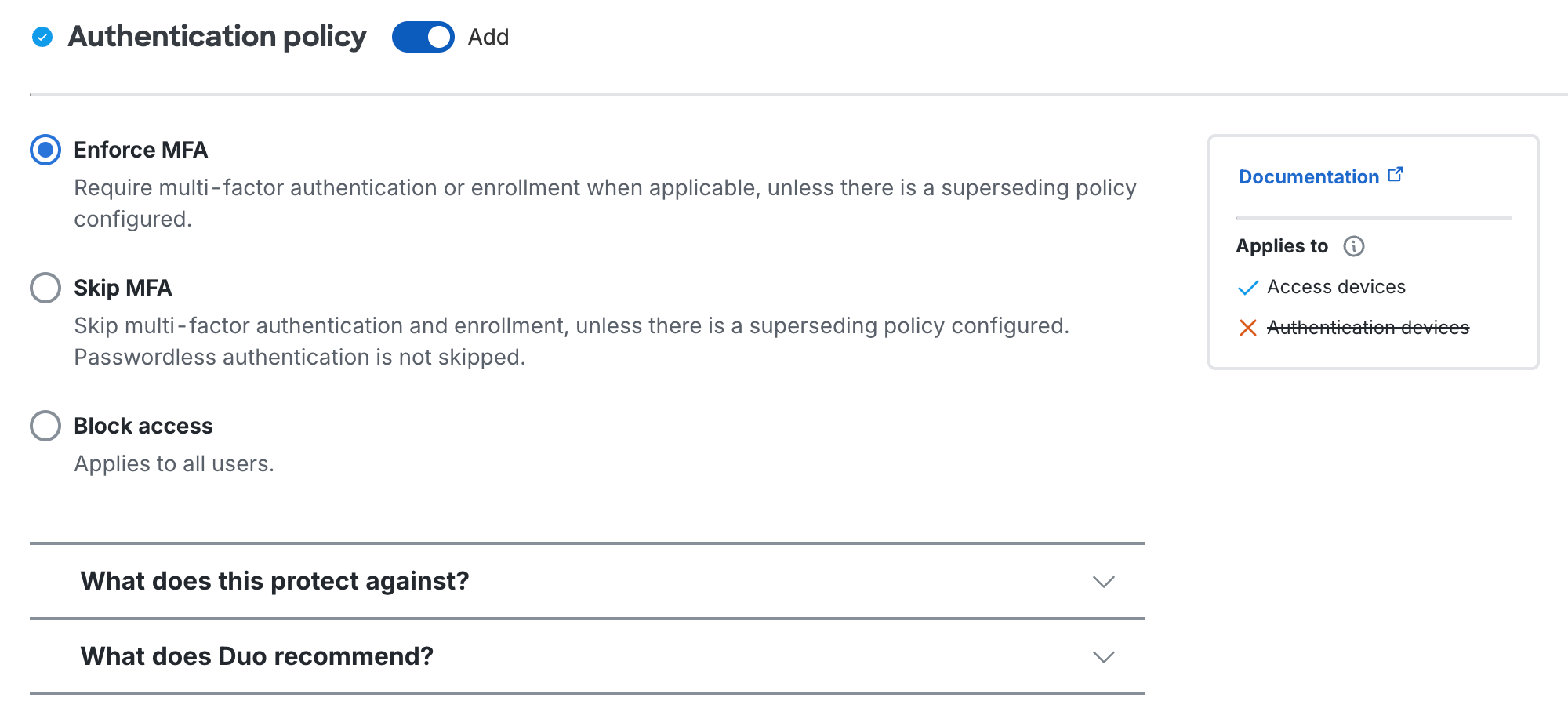This screenshot has width=1568, height=719.
Task: Toggle the Add switch off
Action: click(423, 36)
